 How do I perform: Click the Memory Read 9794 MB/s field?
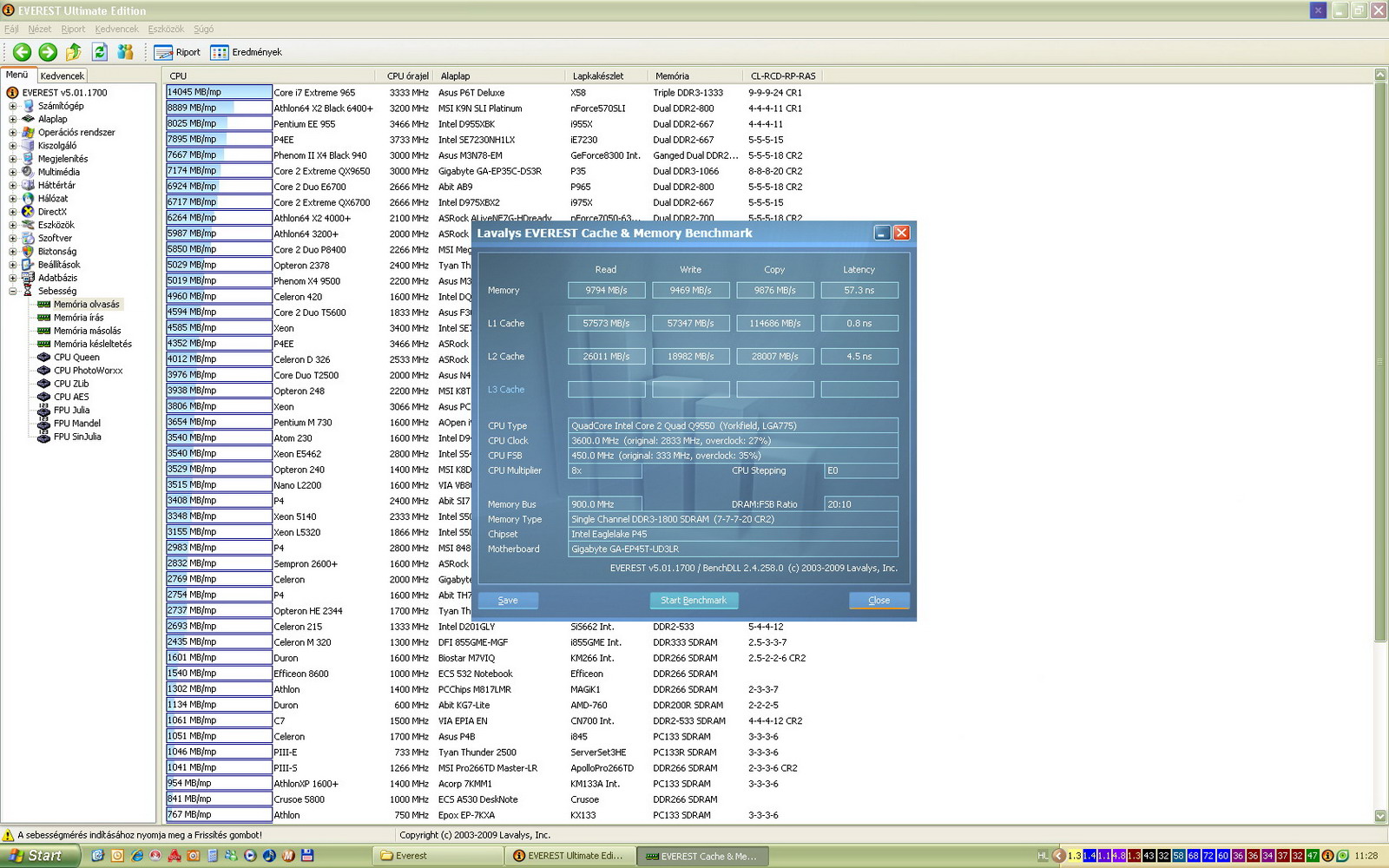(606, 290)
